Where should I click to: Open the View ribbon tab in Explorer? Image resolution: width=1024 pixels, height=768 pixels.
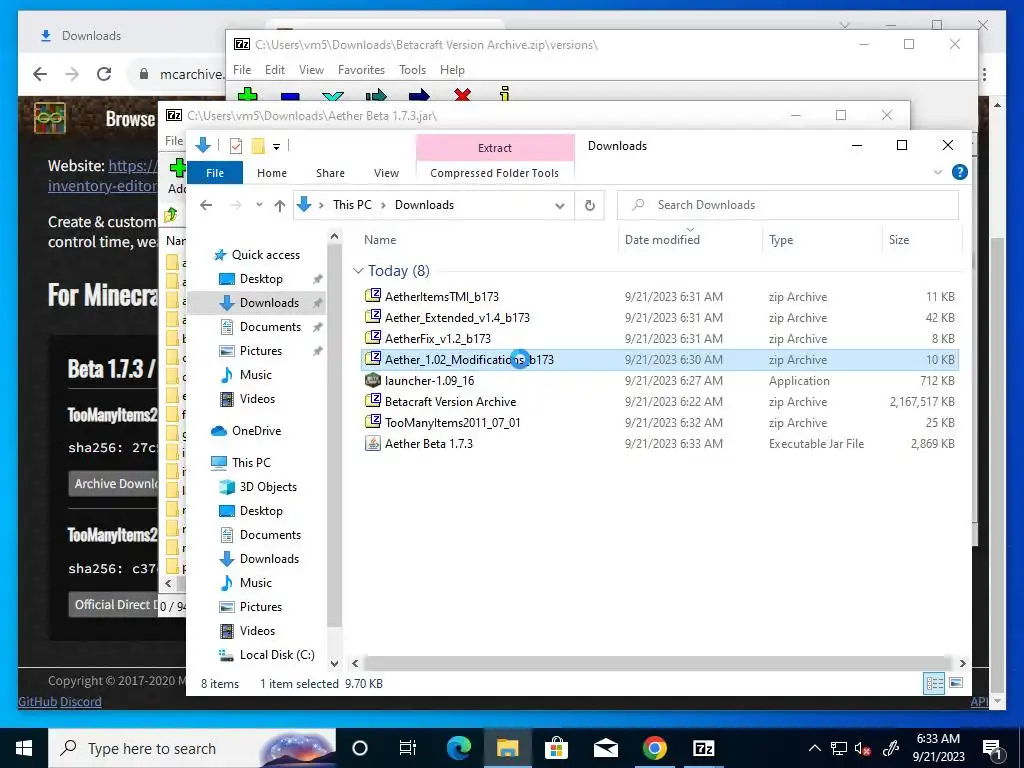pyautogui.click(x=386, y=173)
